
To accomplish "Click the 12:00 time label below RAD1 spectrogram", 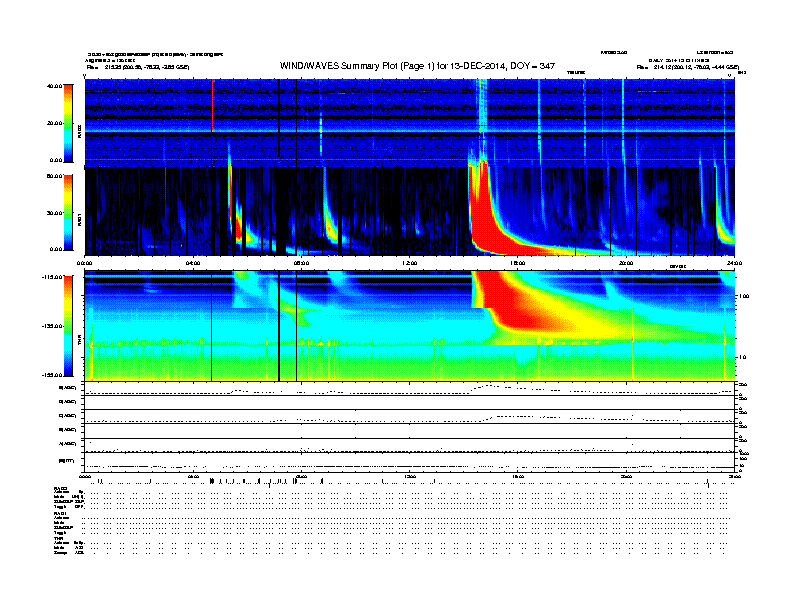I will pos(410,263).
